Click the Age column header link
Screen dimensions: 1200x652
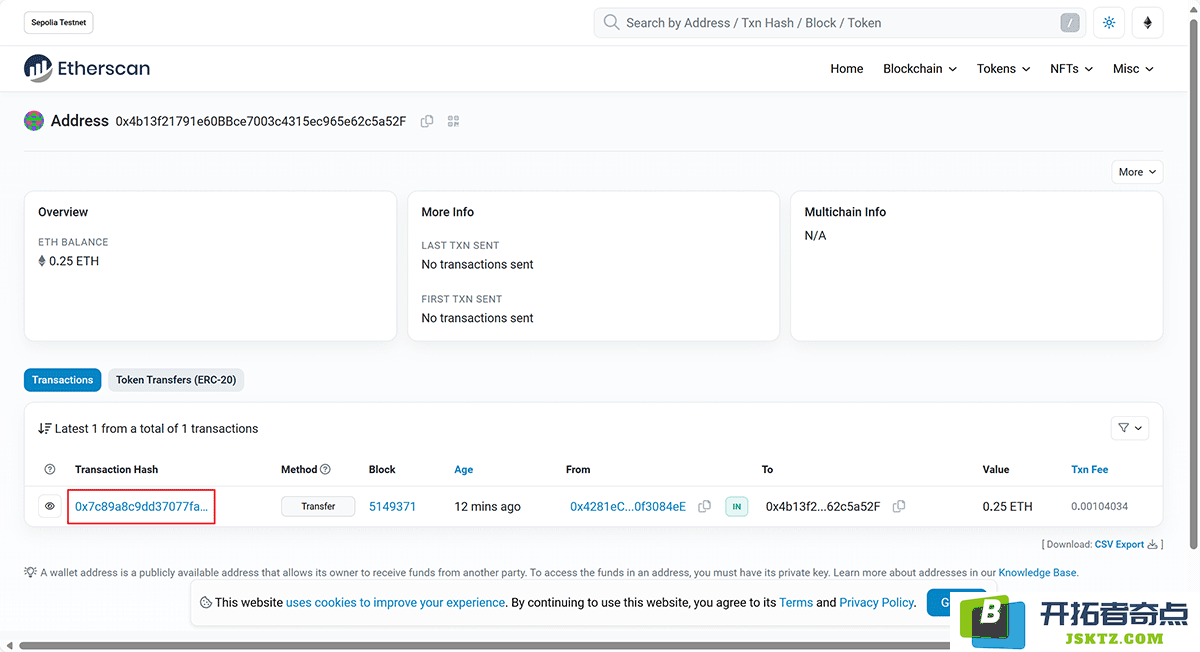click(464, 469)
